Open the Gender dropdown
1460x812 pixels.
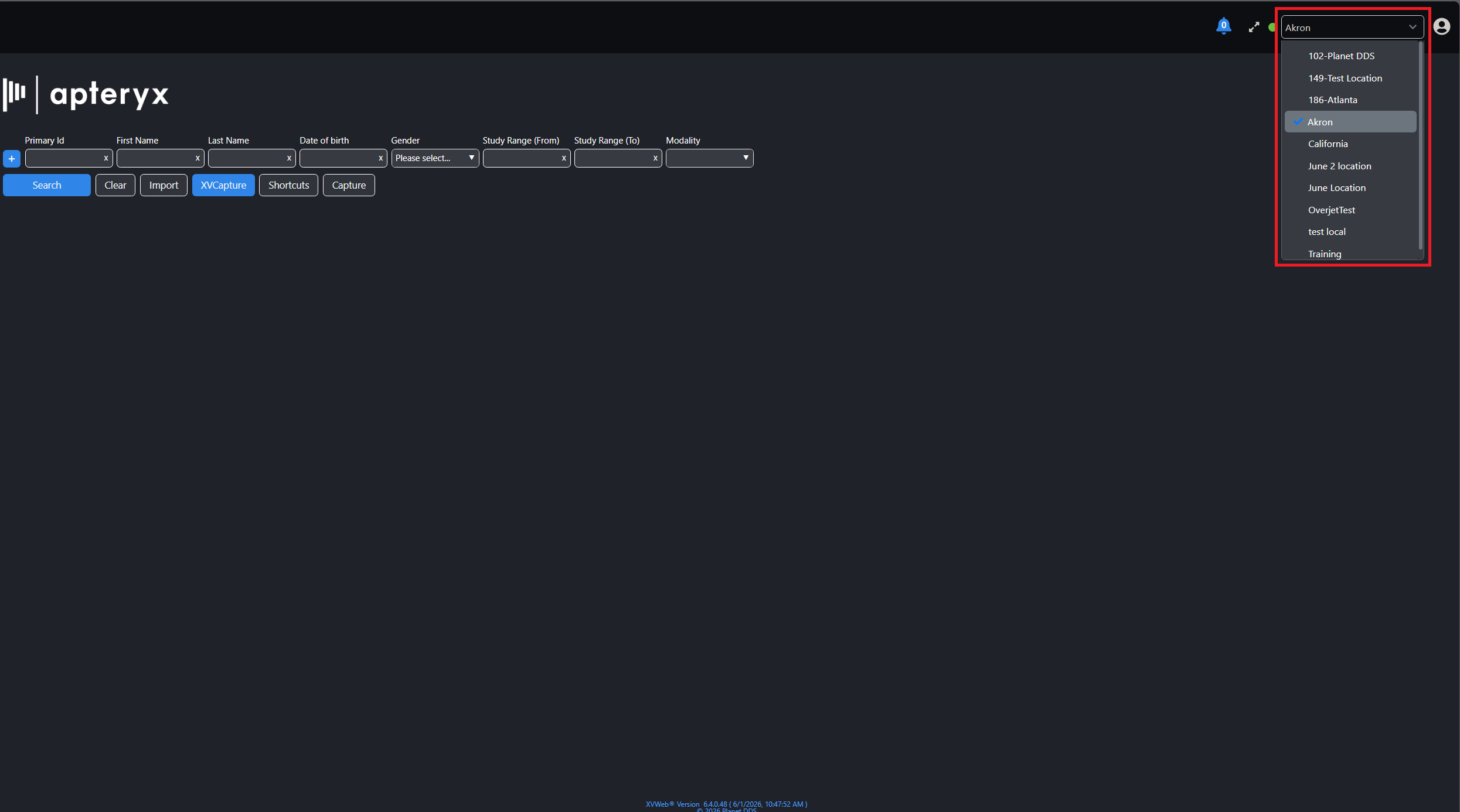[x=435, y=158]
